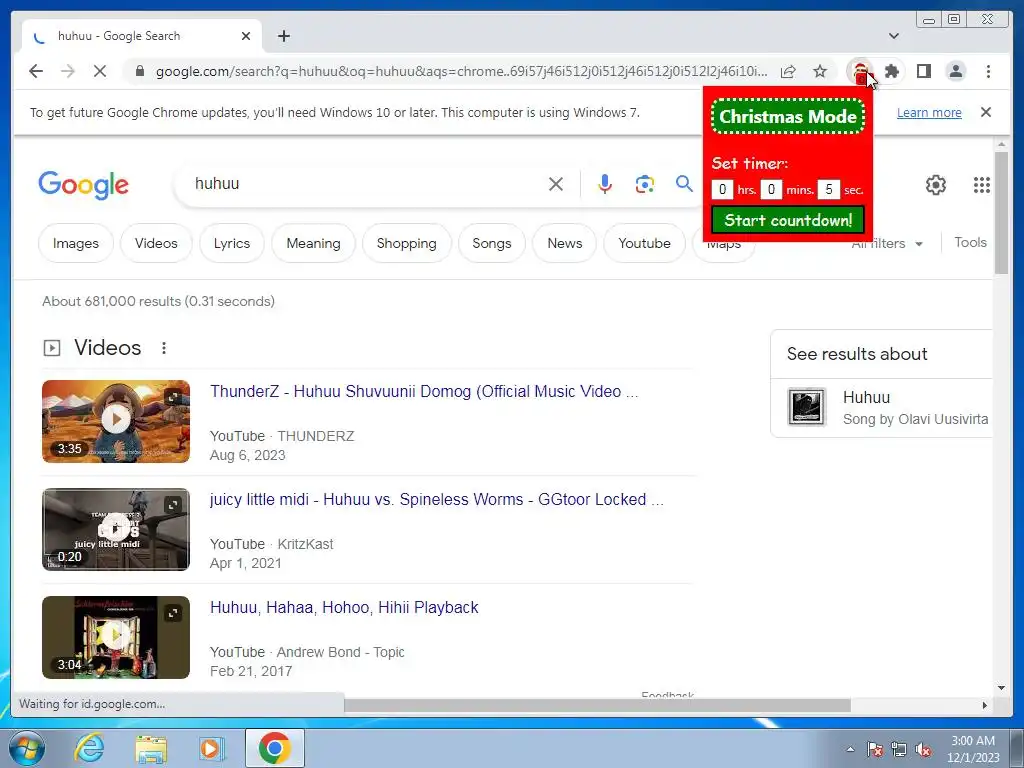Filter results by Songs
Screen dimensions: 1024x768
tap(492, 243)
